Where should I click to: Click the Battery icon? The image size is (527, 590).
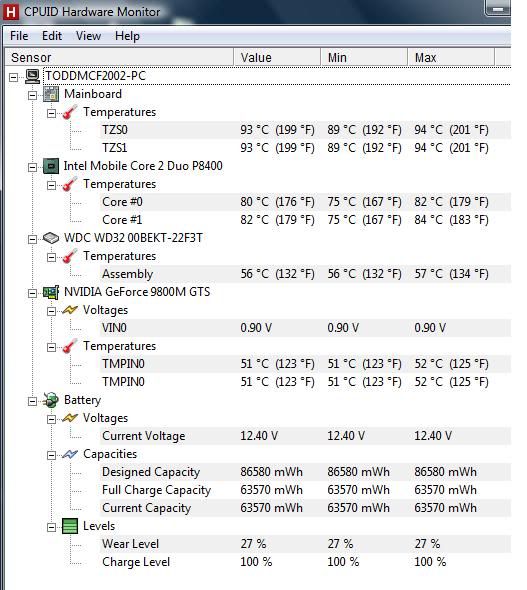[51, 400]
